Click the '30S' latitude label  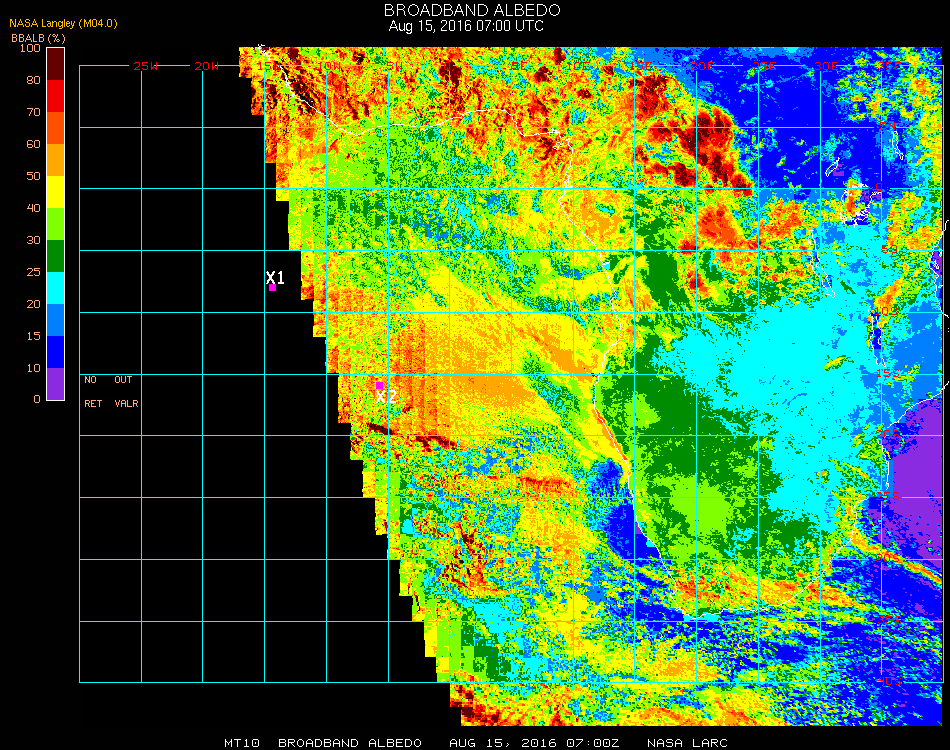point(889,558)
